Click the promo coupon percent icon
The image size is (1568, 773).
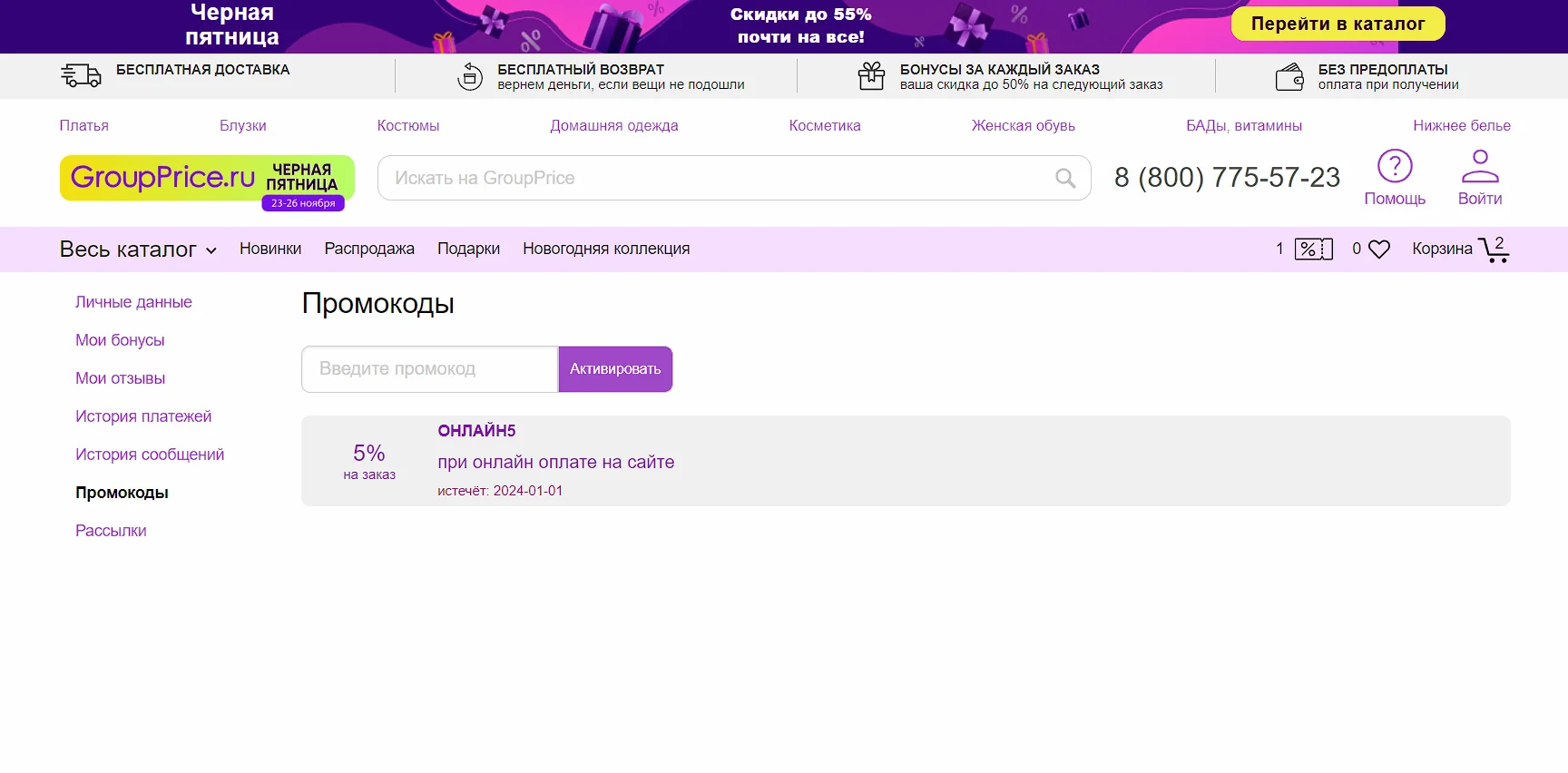pos(1313,250)
